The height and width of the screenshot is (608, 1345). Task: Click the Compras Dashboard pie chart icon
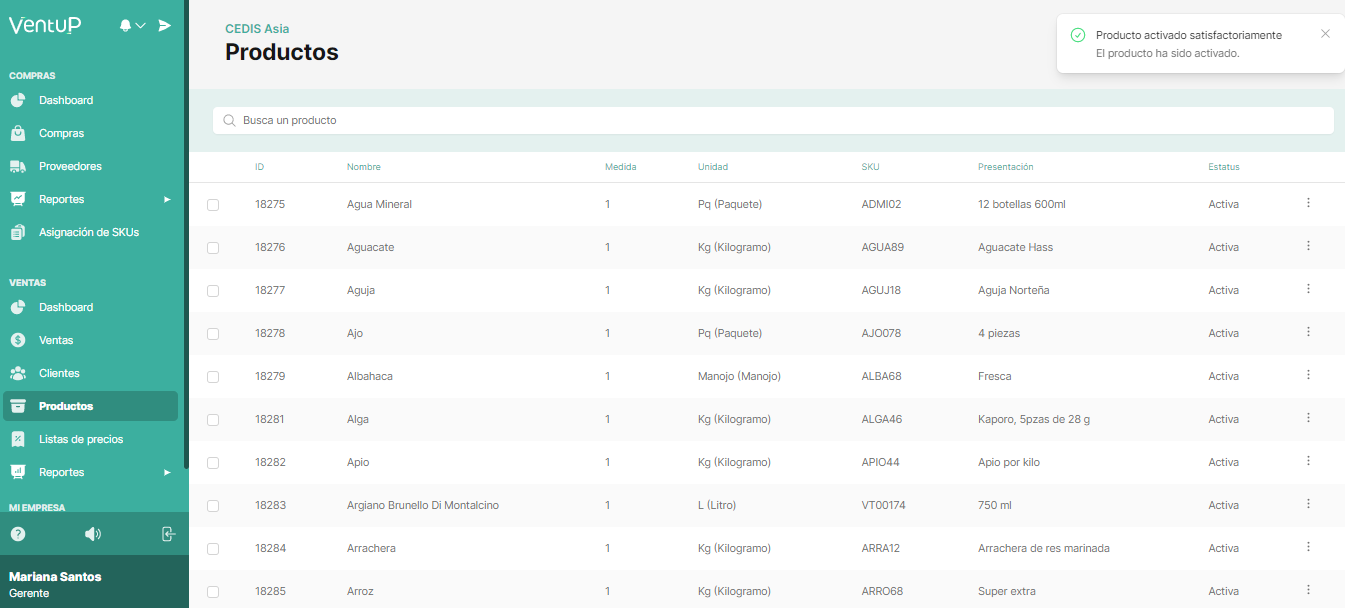pos(18,100)
